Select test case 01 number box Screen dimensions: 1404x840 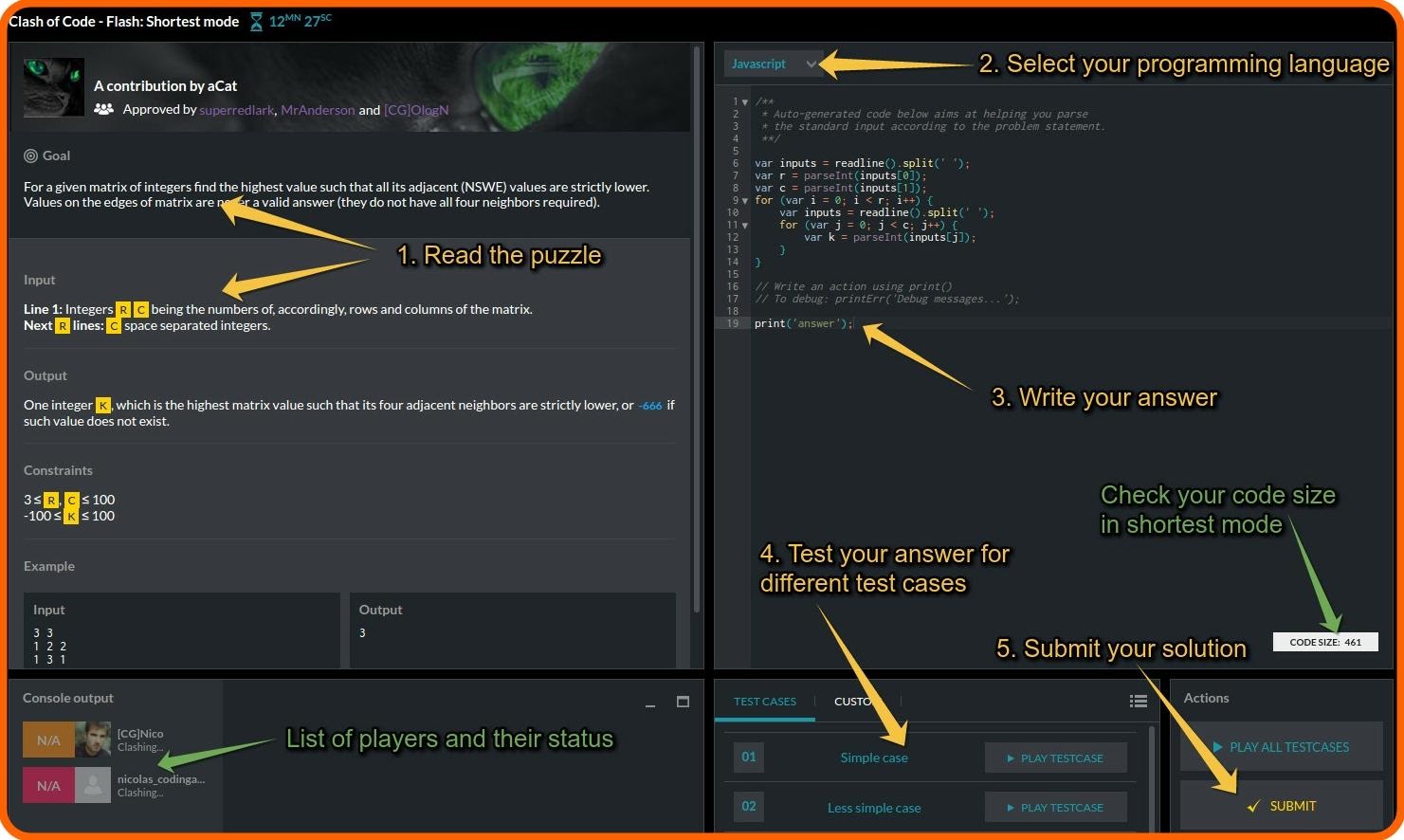click(x=749, y=757)
